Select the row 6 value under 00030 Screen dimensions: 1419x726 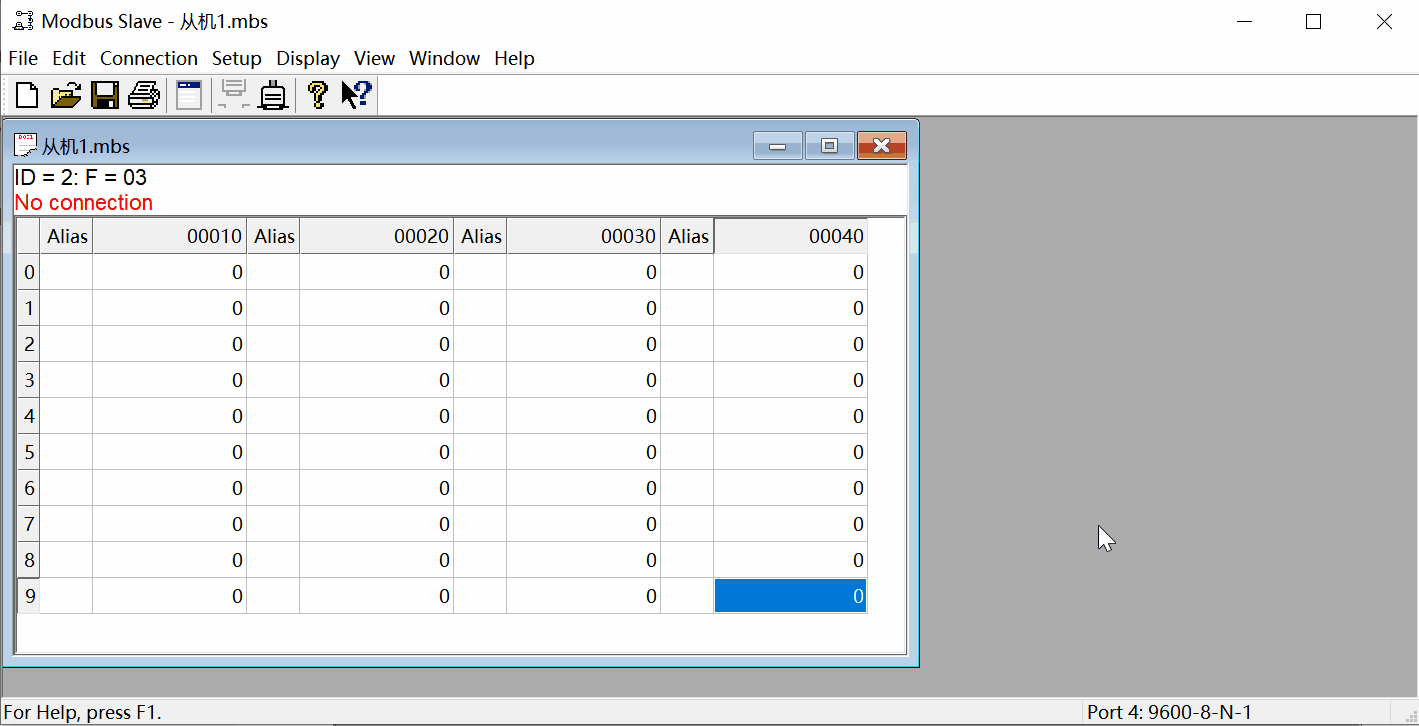pyautogui.click(x=583, y=488)
